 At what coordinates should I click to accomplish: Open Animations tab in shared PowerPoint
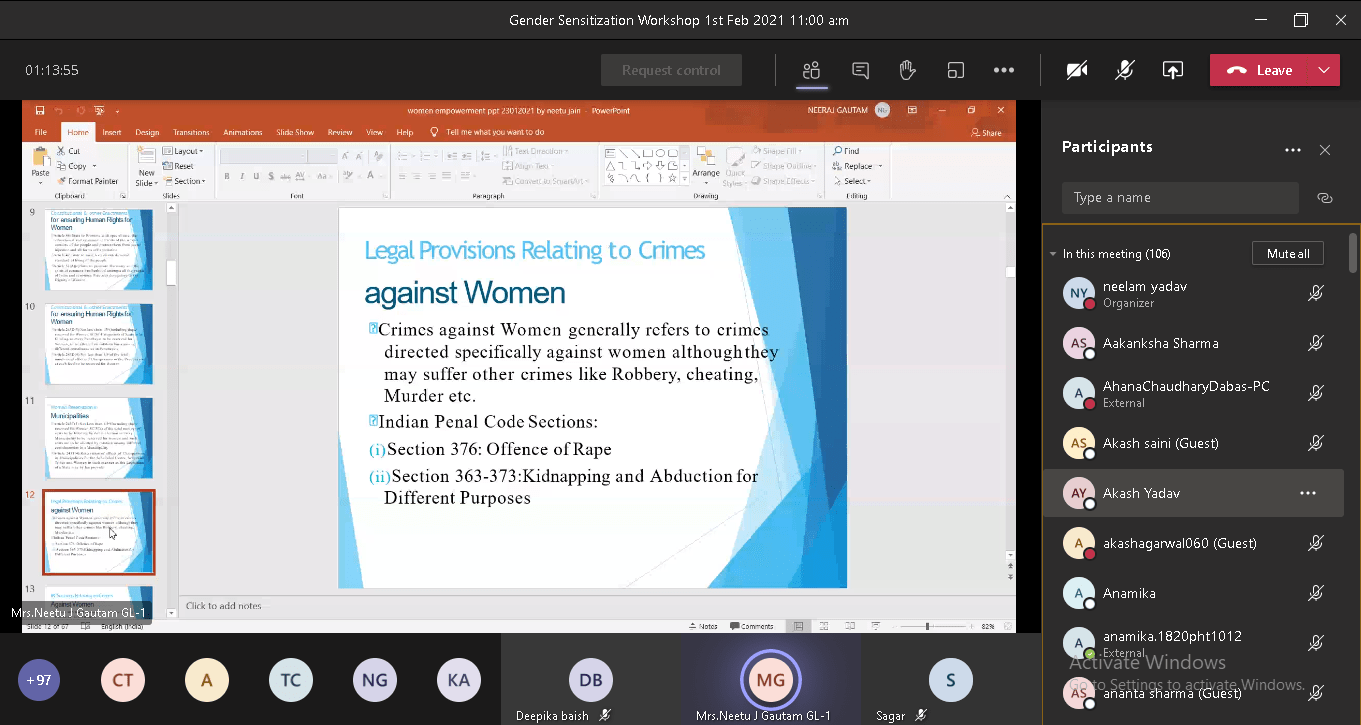click(243, 132)
